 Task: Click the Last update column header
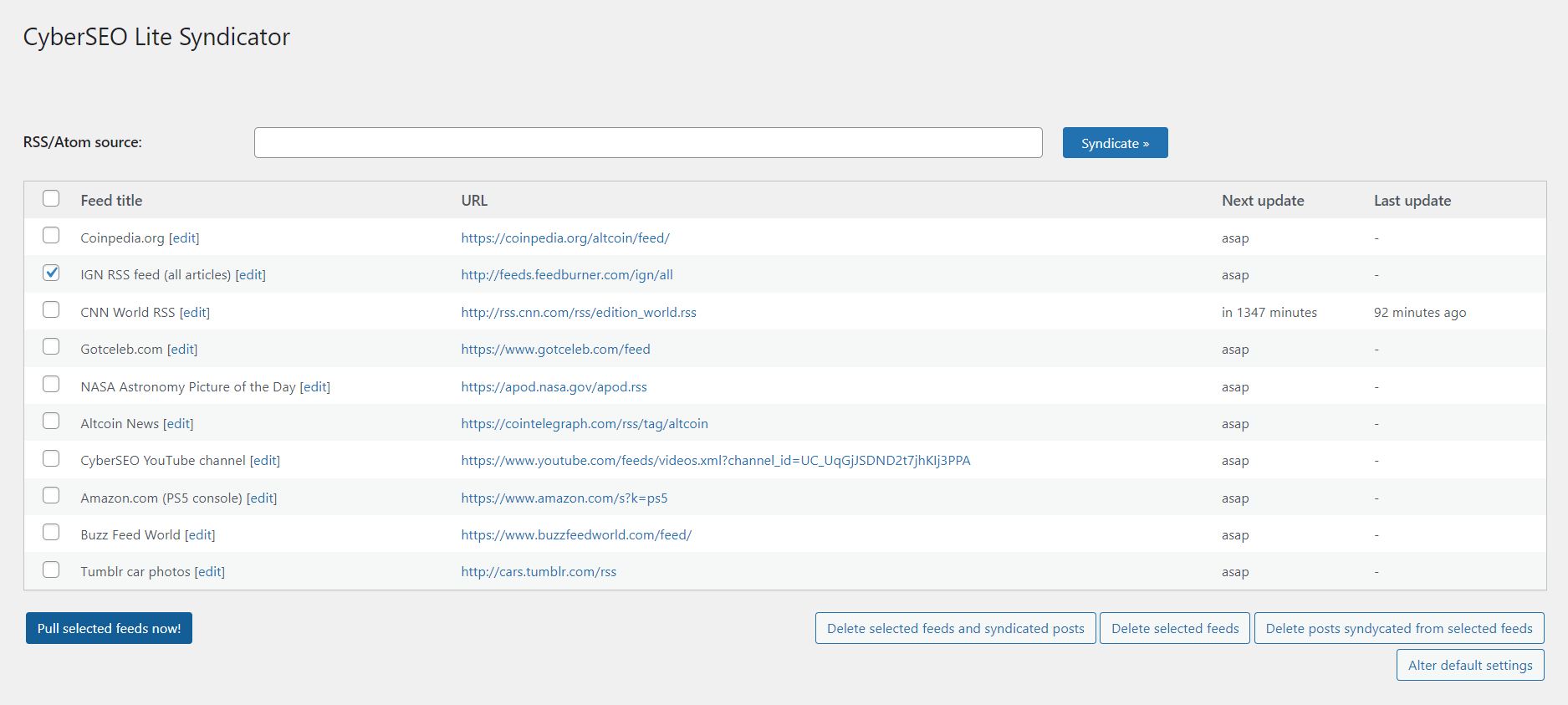point(1412,201)
